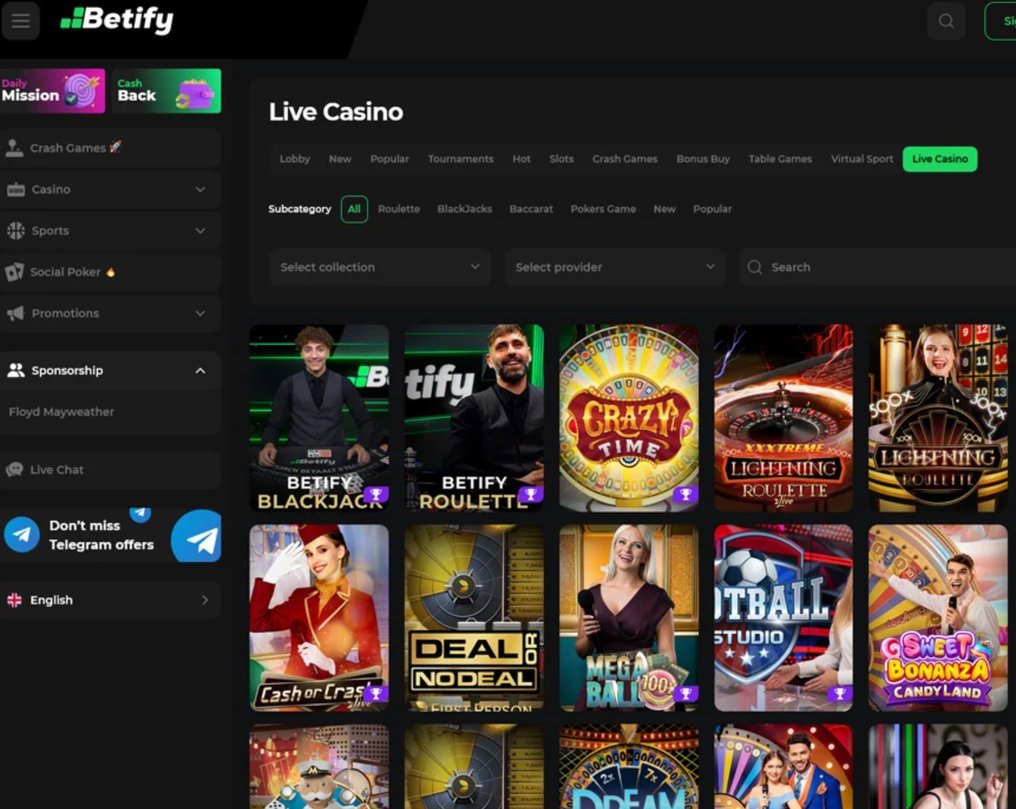Screen dimensions: 1016x809
Task: Select the New subcategory filter
Action: click(664, 209)
